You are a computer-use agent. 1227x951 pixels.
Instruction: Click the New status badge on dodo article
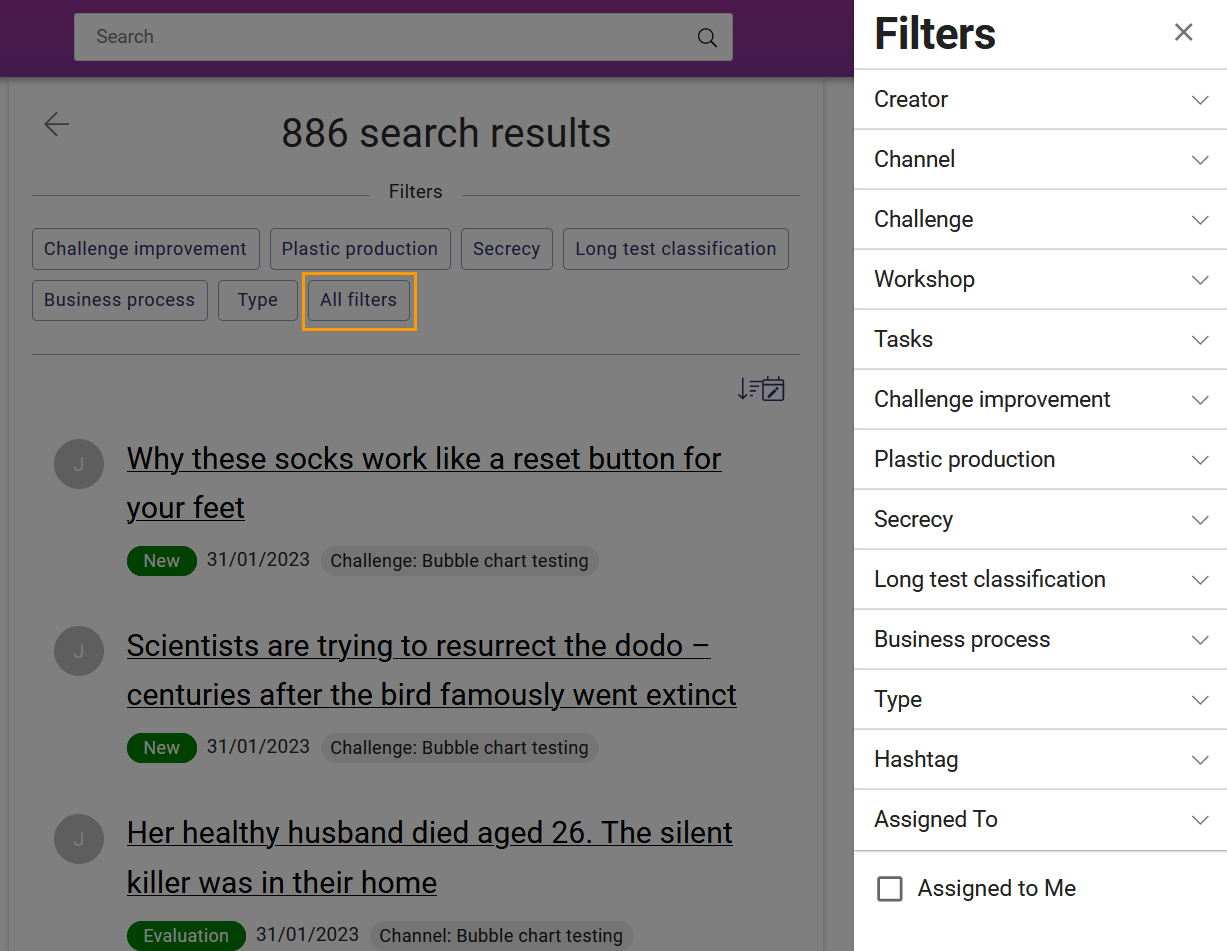161,748
